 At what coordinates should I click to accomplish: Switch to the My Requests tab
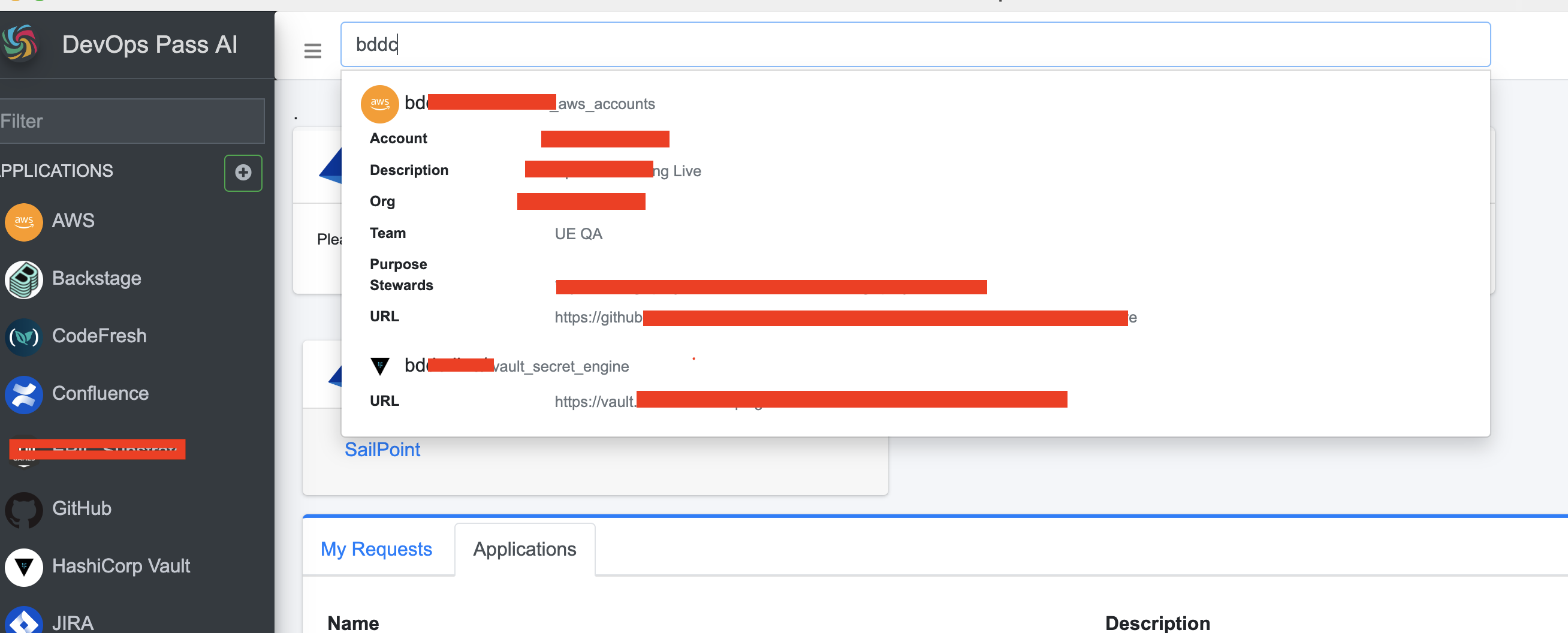tap(376, 548)
